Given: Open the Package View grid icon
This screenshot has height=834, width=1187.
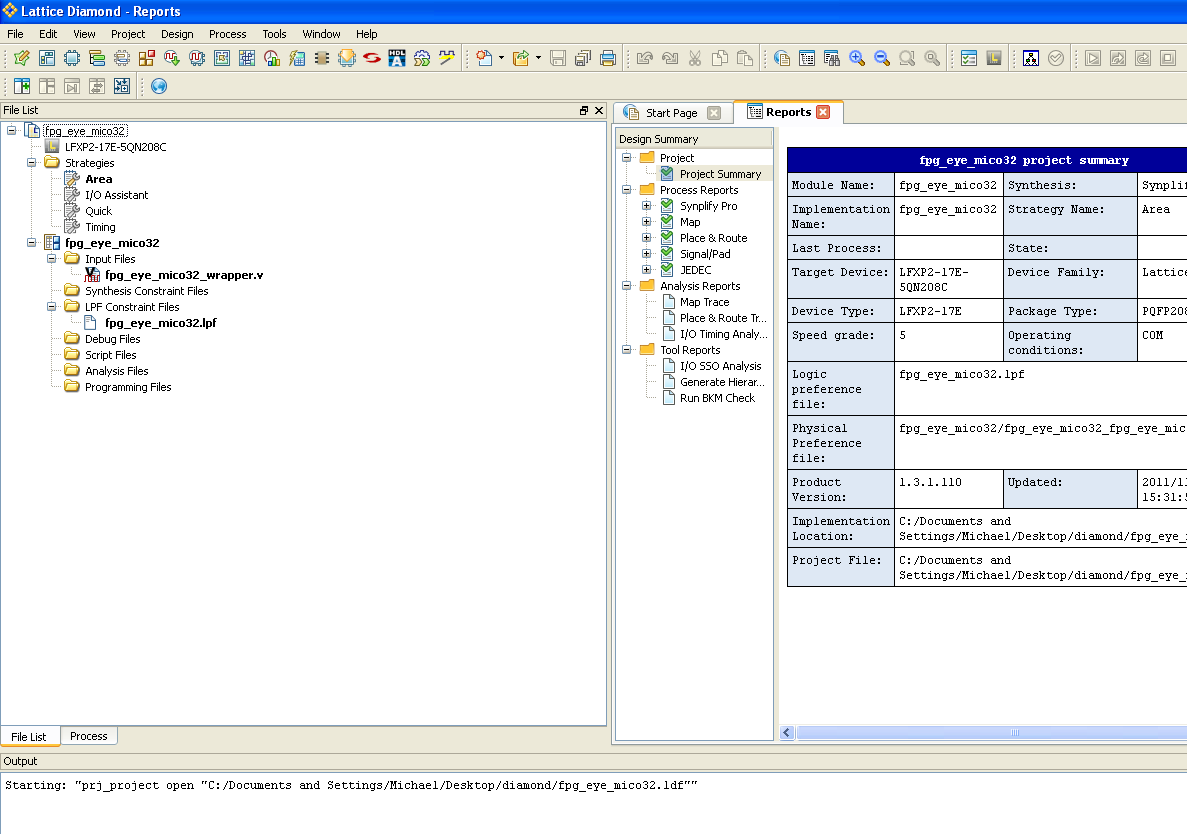Looking at the screenshot, I should [47, 58].
